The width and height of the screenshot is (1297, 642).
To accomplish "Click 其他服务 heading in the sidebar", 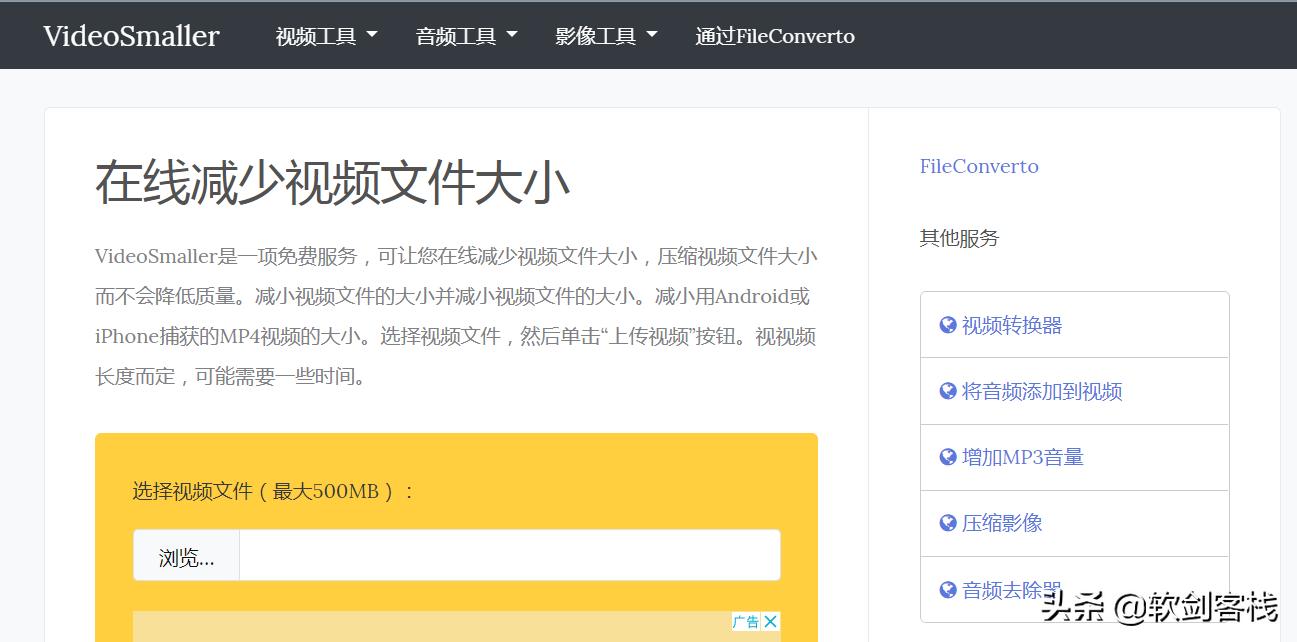I will [958, 238].
